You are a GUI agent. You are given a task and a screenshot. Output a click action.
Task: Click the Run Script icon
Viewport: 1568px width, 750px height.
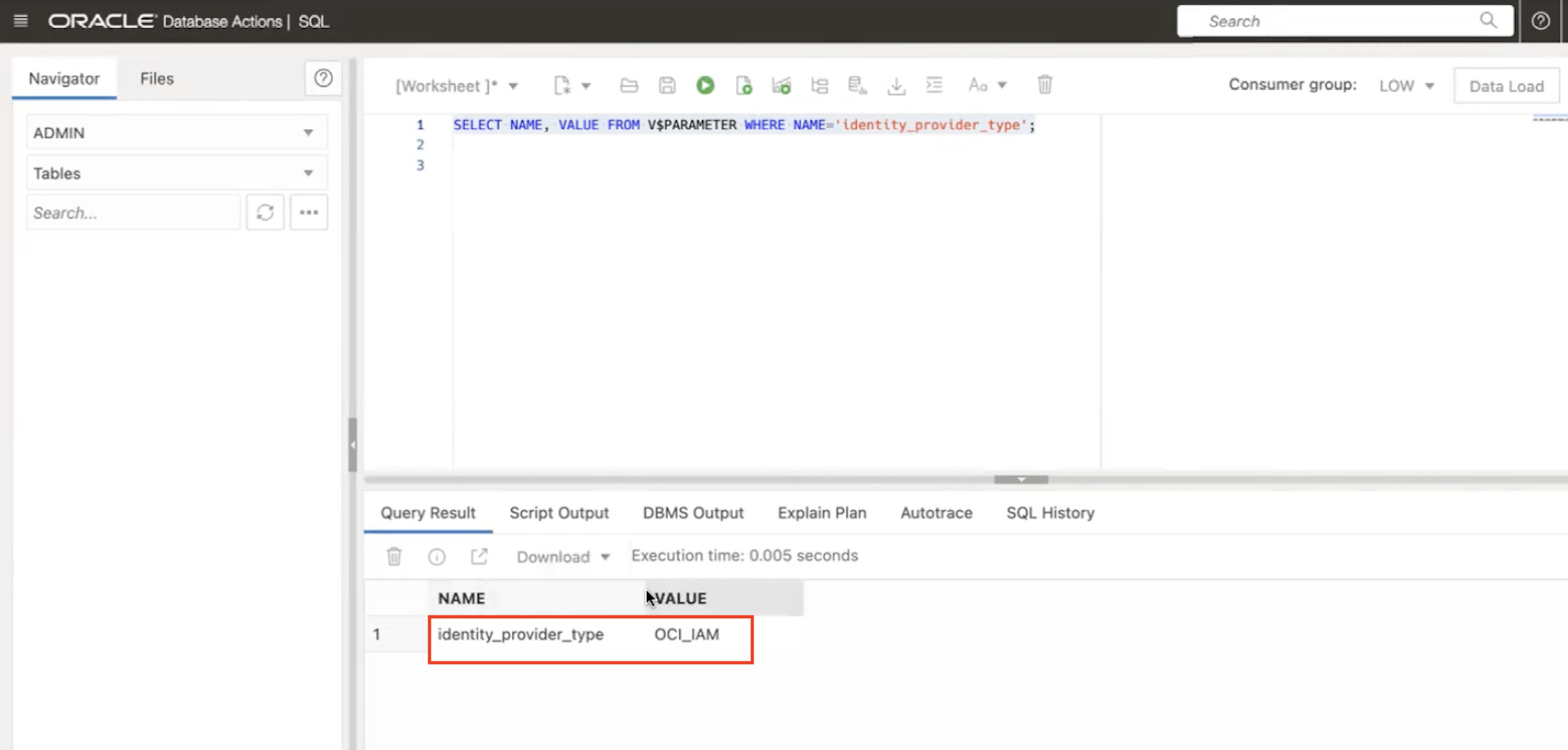click(743, 85)
